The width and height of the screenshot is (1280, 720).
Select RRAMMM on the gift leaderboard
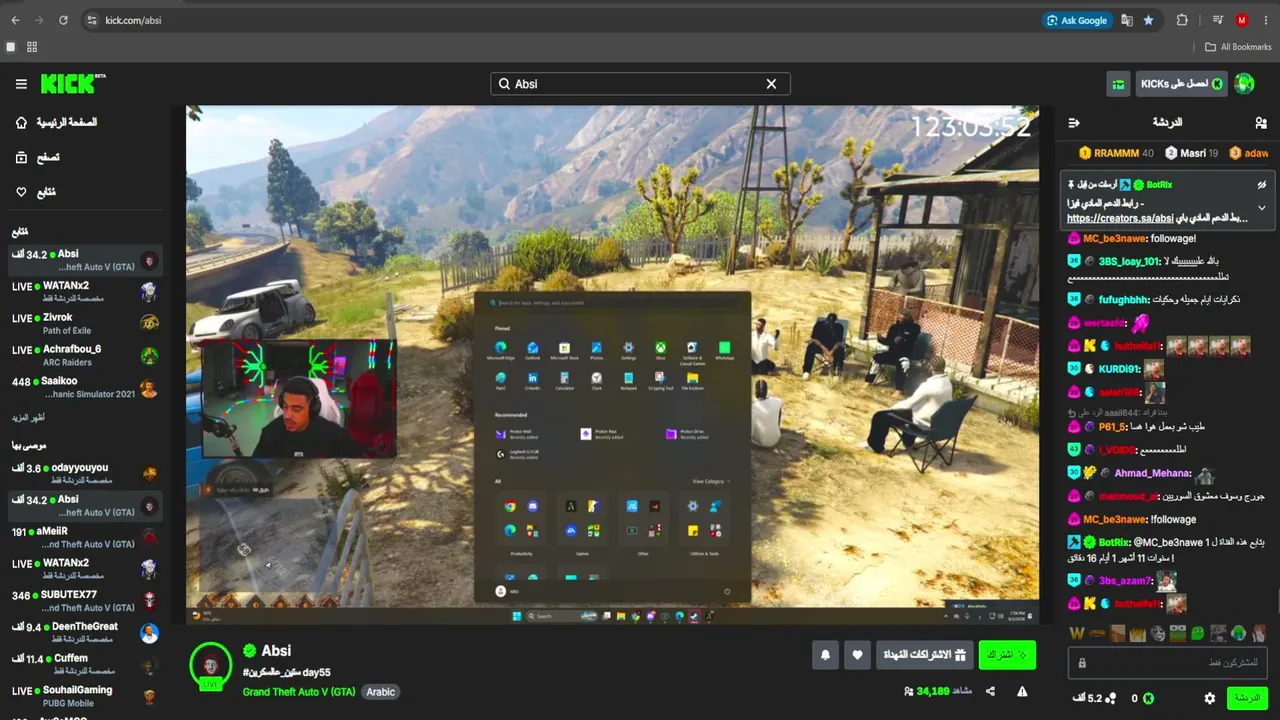point(1116,153)
